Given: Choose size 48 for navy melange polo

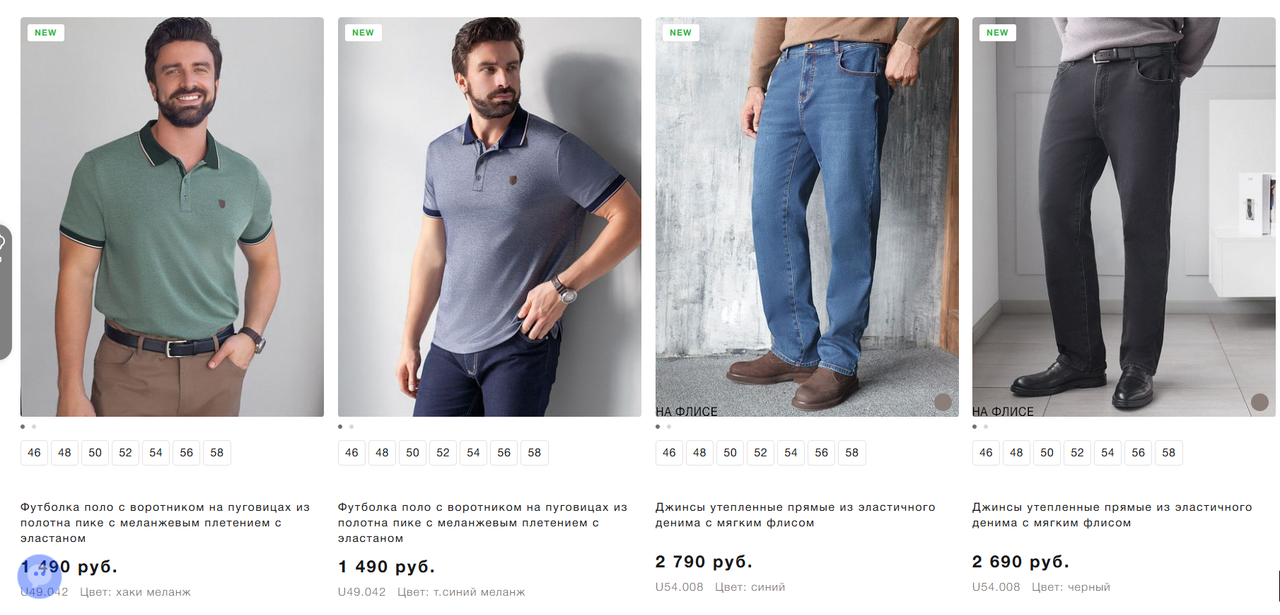Looking at the screenshot, I should tap(382, 453).
